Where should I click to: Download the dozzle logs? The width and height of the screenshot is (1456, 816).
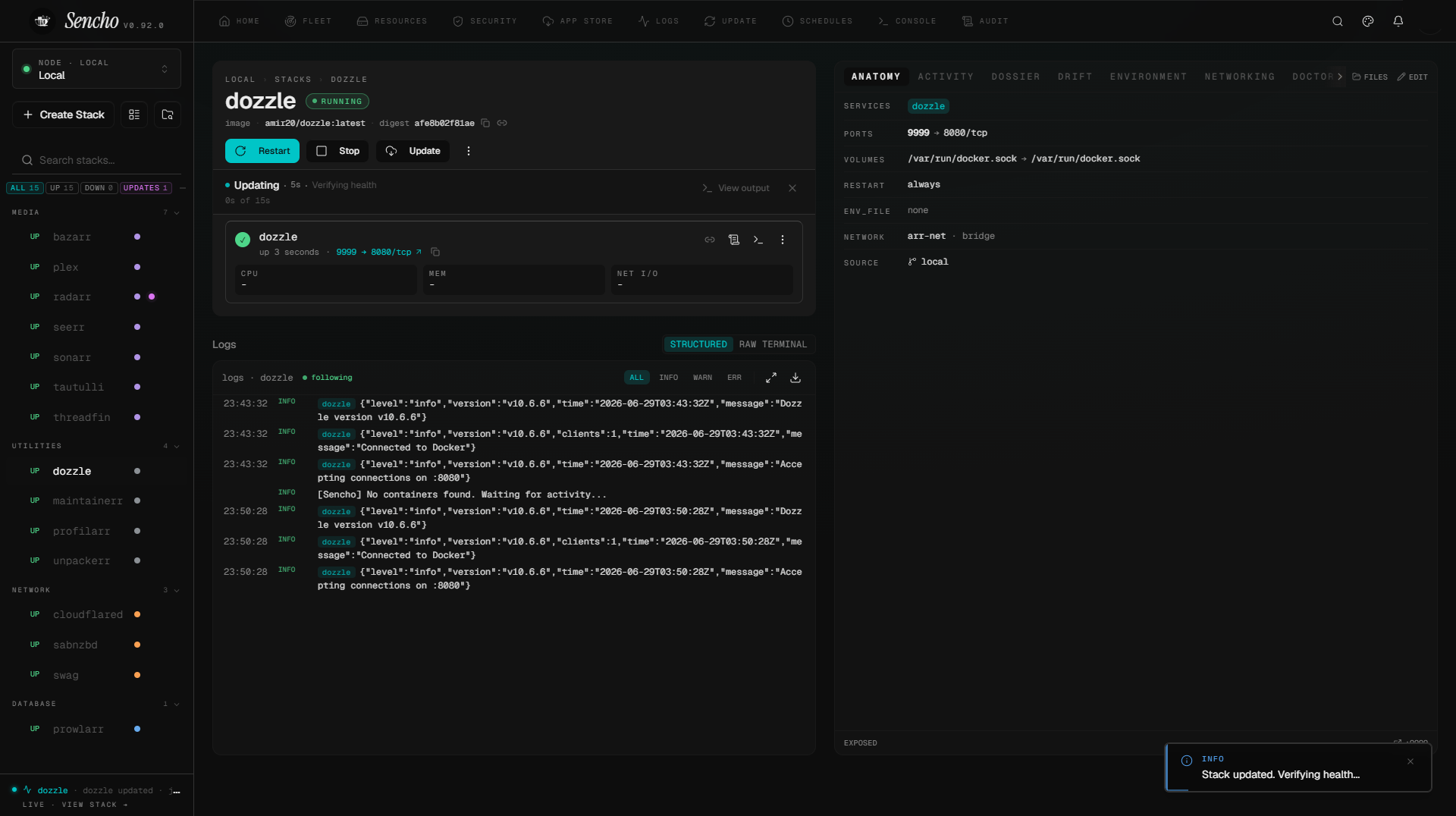point(795,378)
